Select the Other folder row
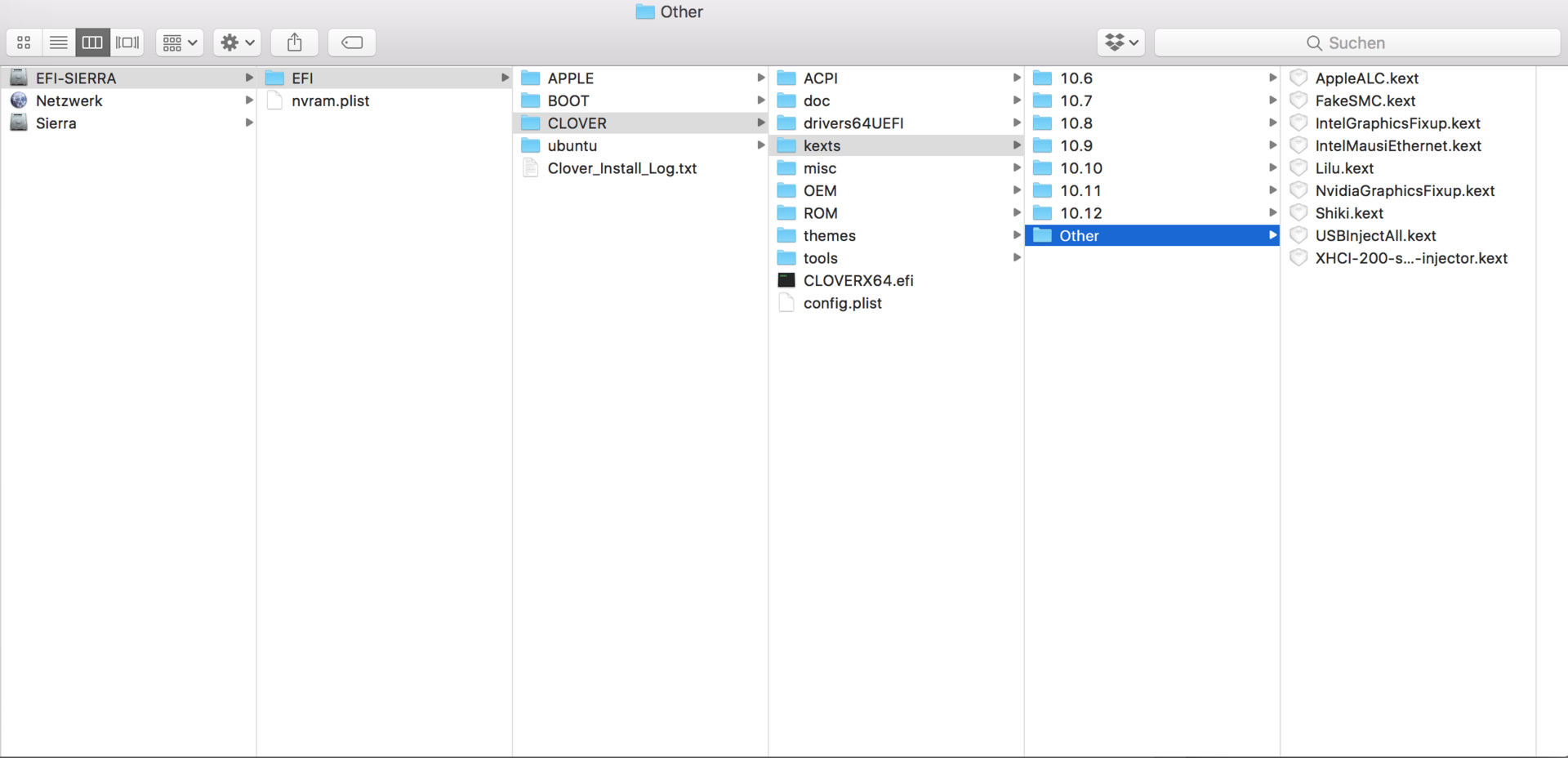The width and height of the screenshot is (1568, 758). [1151, 235]
